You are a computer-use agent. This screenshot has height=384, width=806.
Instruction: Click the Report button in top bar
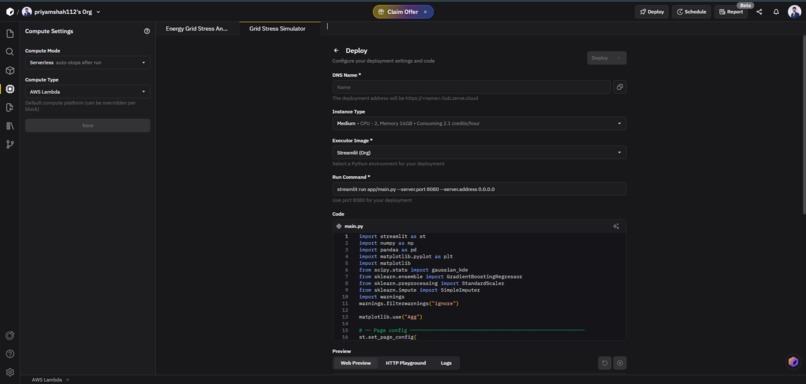coord(731,12)
